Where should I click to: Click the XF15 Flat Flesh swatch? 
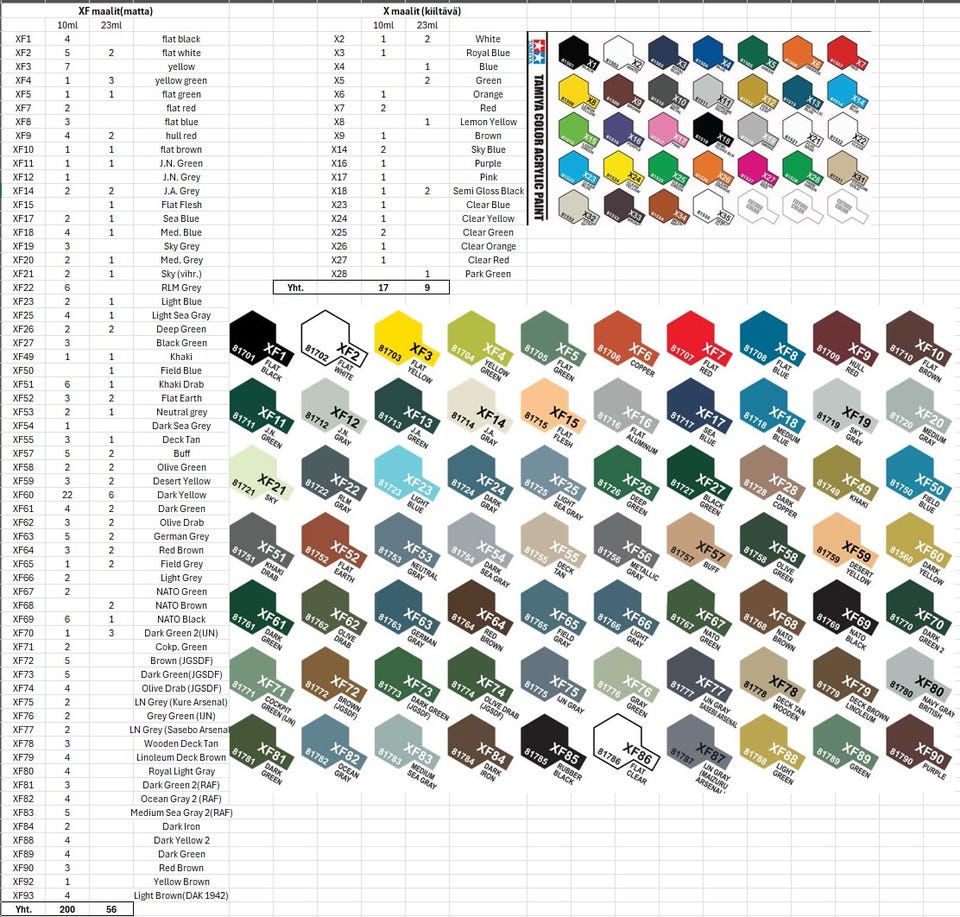pyautogui.click(x=551, y=407)
